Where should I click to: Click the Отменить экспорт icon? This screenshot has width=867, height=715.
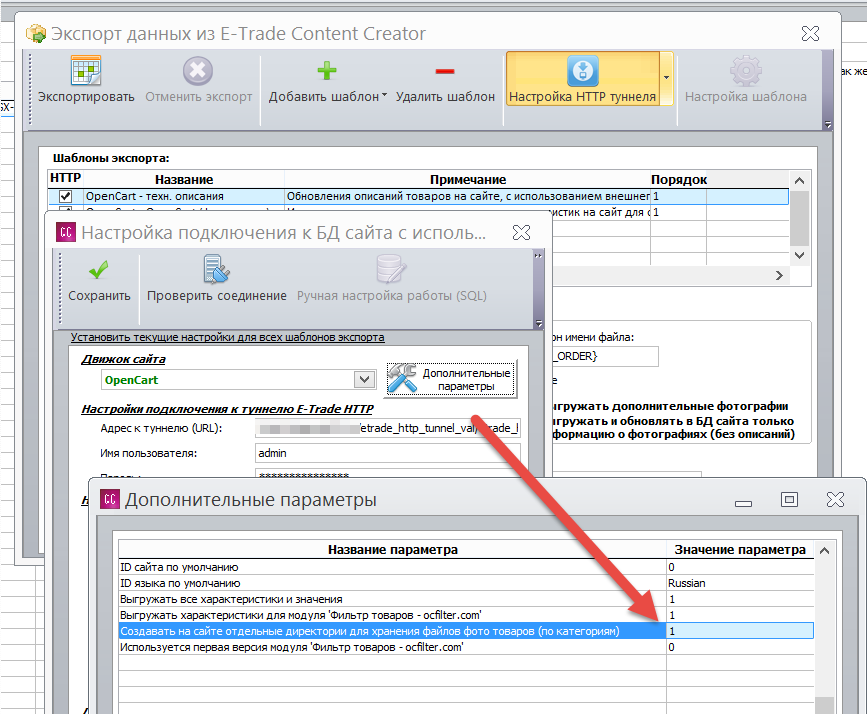tap(198, 71)
